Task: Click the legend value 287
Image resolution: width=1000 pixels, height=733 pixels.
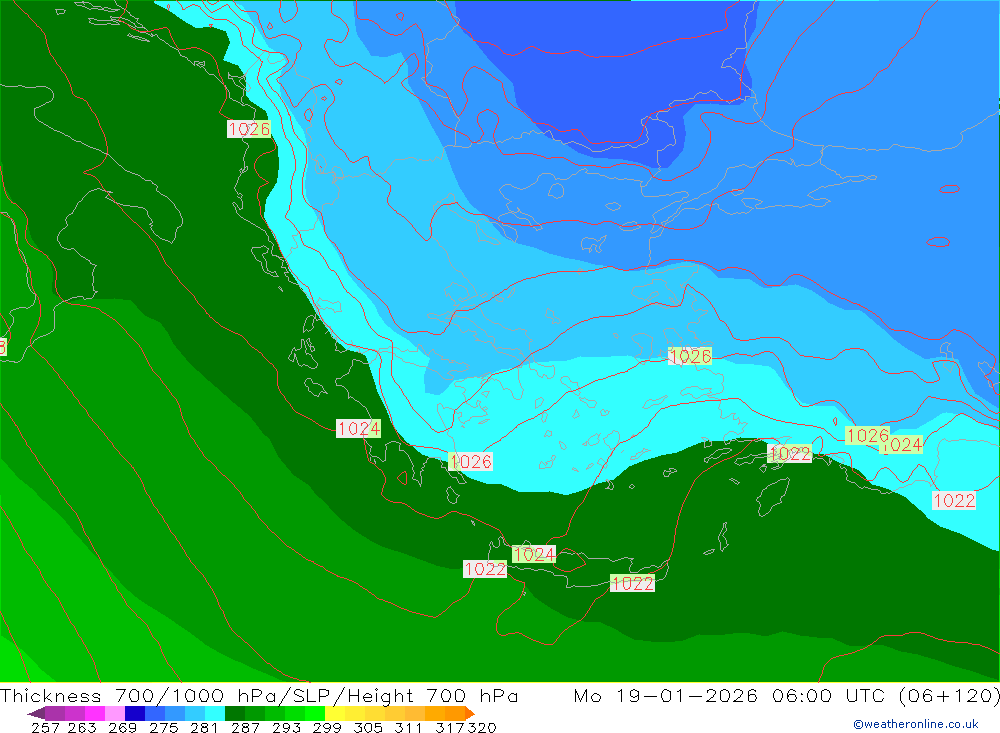Action: coord(245,727)
